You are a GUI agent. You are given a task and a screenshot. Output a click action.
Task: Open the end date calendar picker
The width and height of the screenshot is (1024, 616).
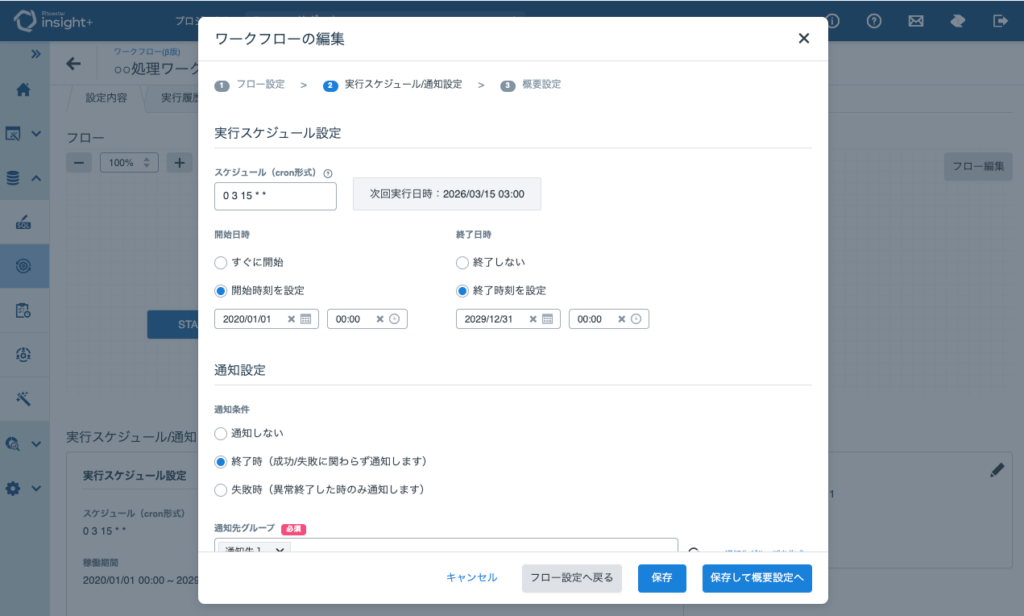click(548, 319)
